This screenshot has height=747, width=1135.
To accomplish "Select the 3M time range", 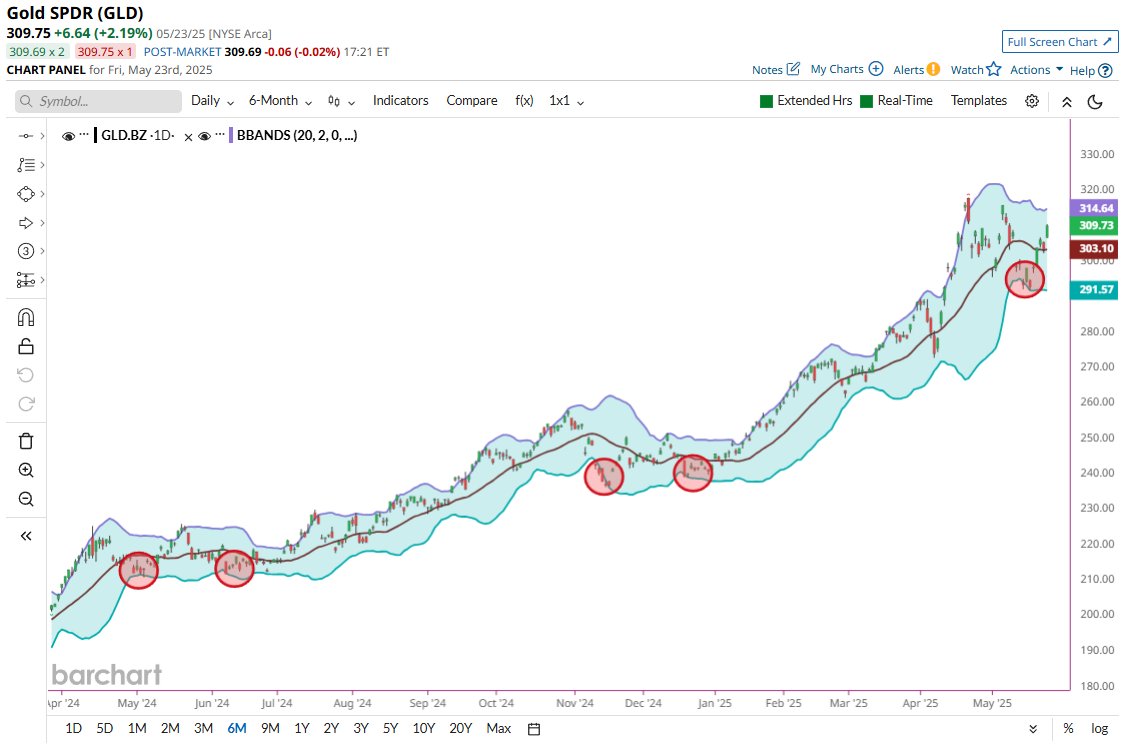I will 203,729.
